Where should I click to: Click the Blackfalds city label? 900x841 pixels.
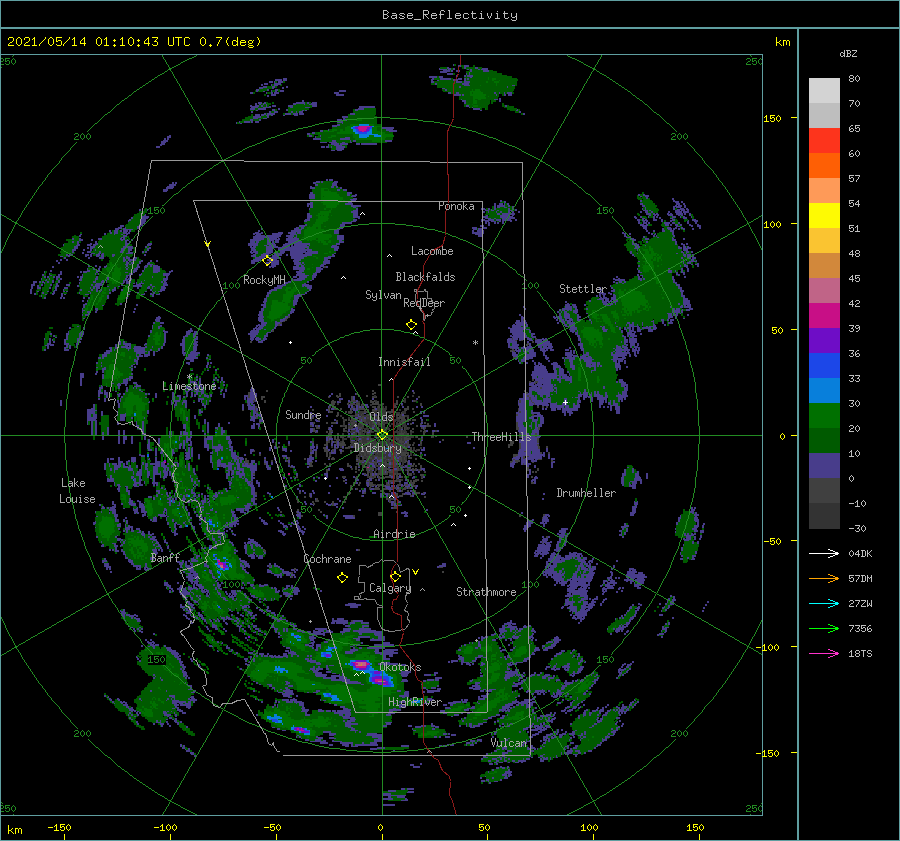point(425,277)
